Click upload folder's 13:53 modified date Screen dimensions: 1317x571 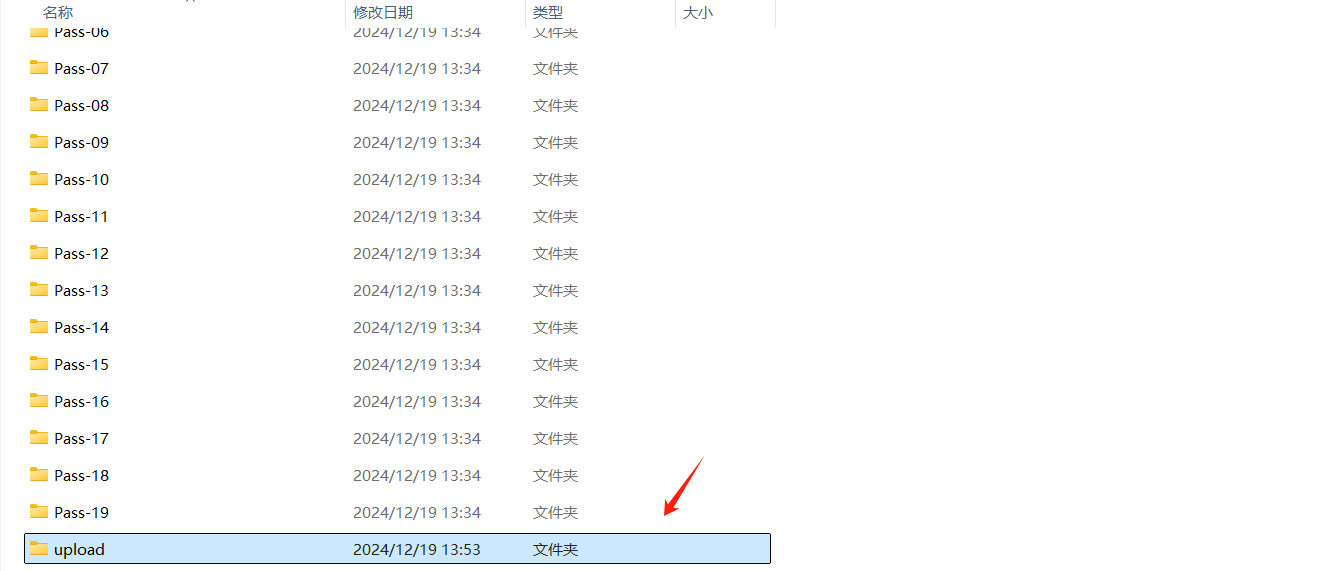[417, 549]
